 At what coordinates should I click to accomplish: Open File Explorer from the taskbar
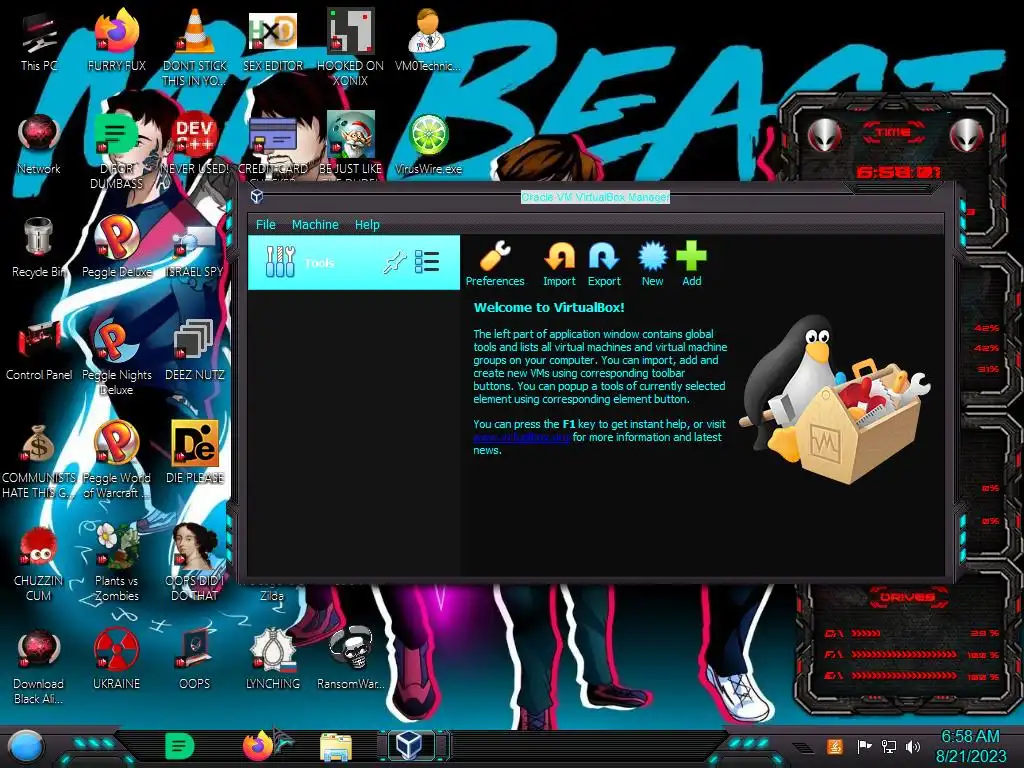[x=336, y=747]
